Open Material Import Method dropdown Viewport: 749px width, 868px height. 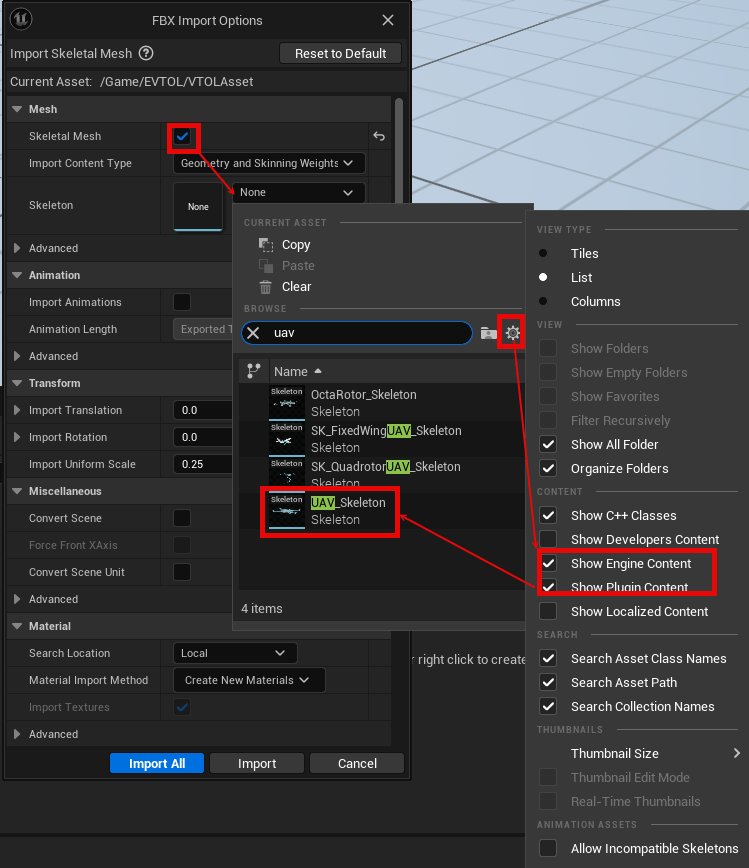pyautogui.click(x=249, y=680)
